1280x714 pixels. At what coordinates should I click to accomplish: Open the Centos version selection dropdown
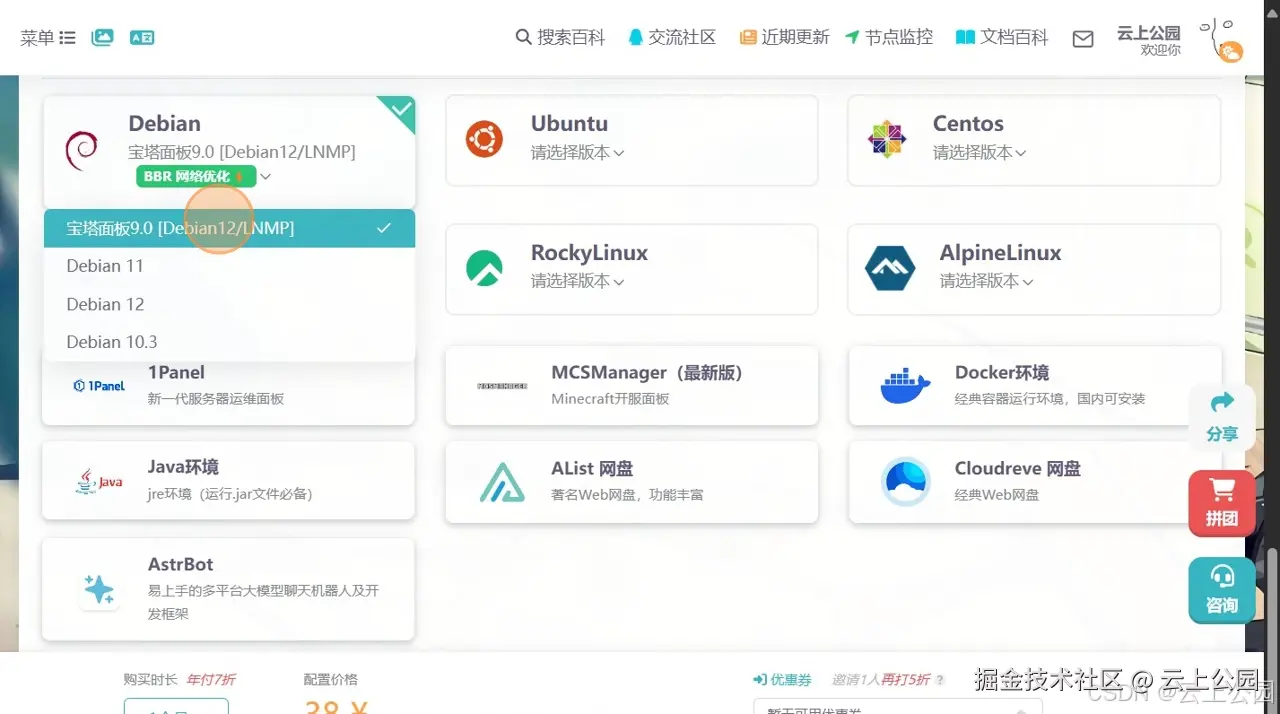[980, 154]
